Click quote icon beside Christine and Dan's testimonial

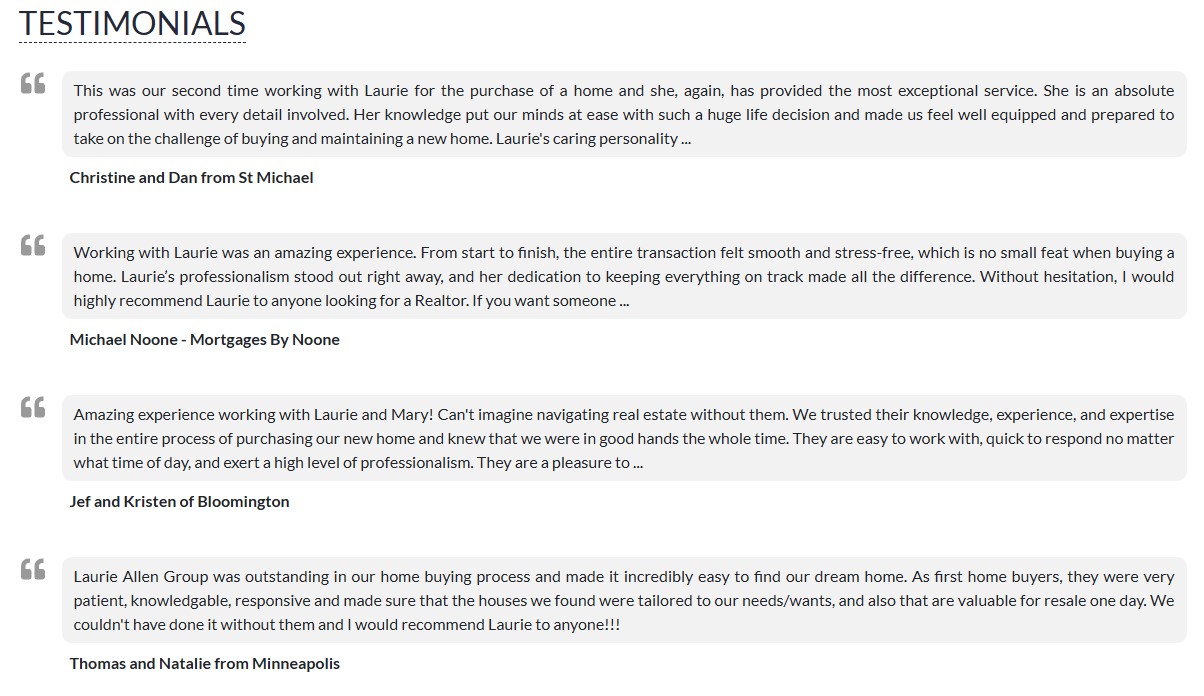tap(33, 83)
